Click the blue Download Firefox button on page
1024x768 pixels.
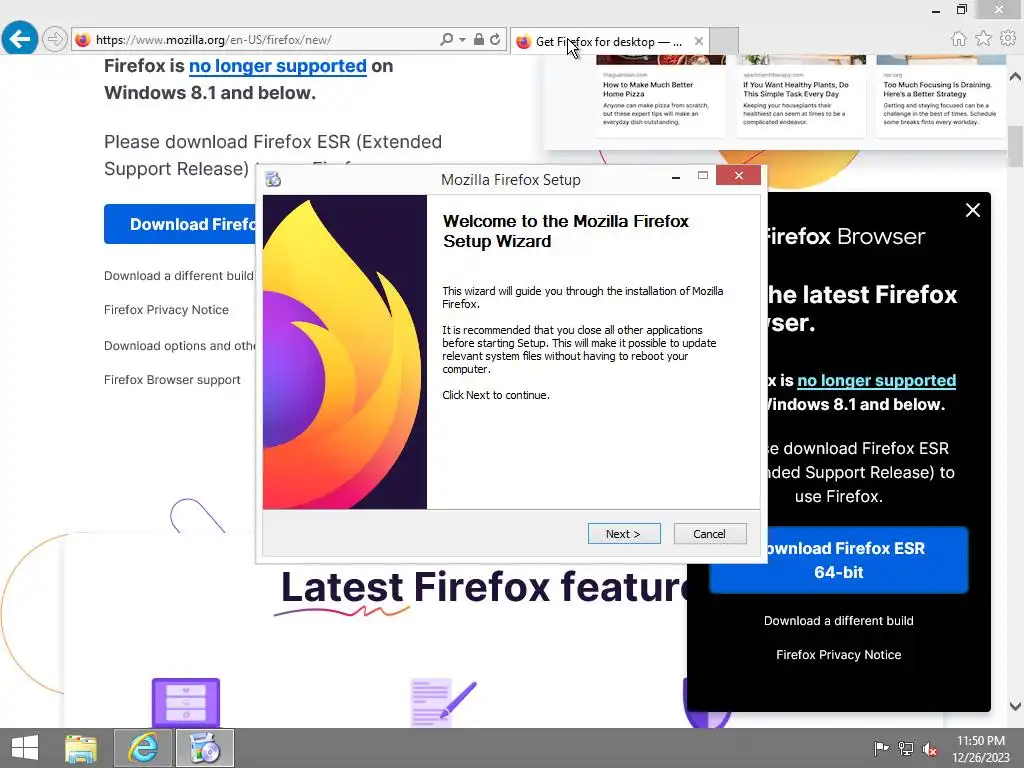click(x=181, y=224)
